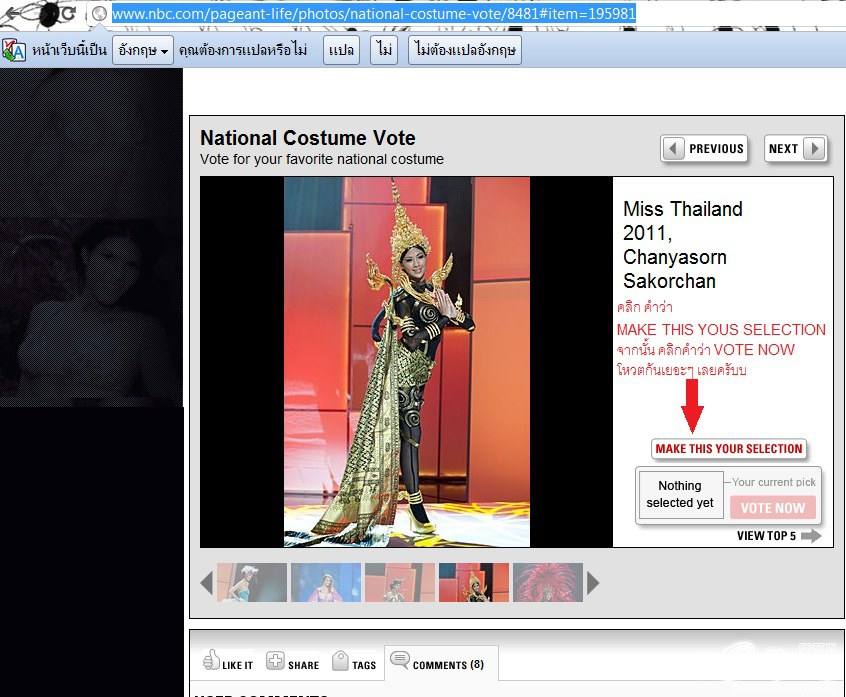This screenshot has height=697, width=846.
Task: Go to the NEXT costume photo
Action: (795, 148)
